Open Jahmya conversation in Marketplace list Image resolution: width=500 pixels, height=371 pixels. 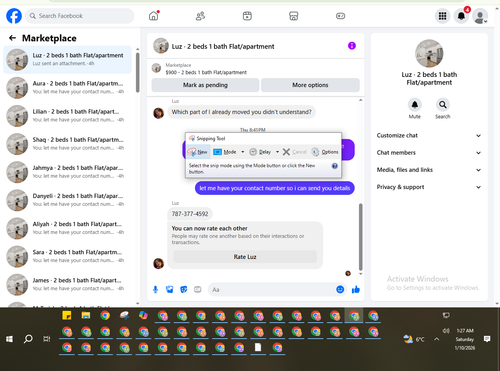tap(67, 172)
